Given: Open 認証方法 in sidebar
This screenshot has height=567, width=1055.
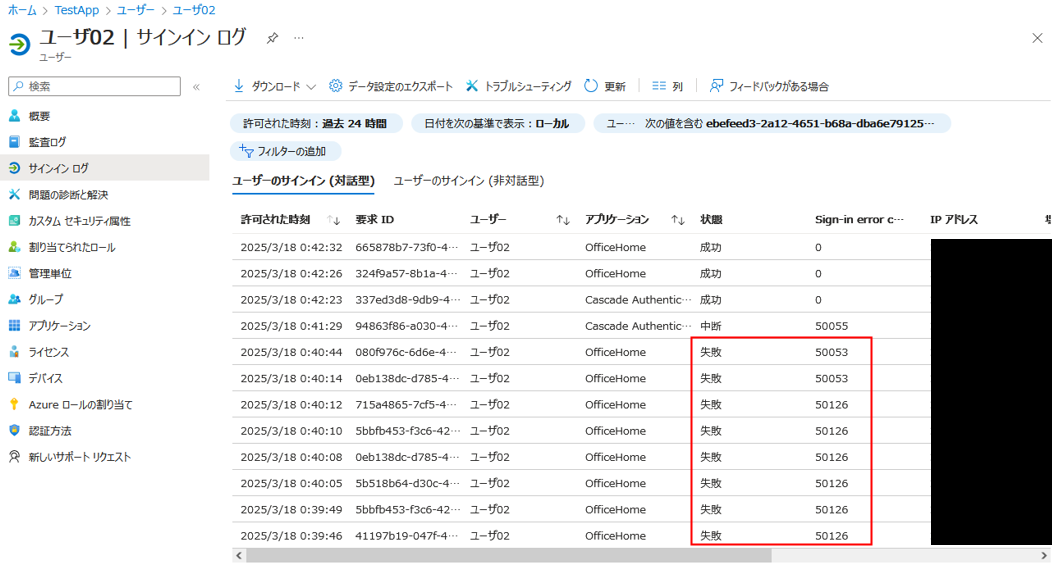Looking at the screenshot, I should tap(50, 431).
